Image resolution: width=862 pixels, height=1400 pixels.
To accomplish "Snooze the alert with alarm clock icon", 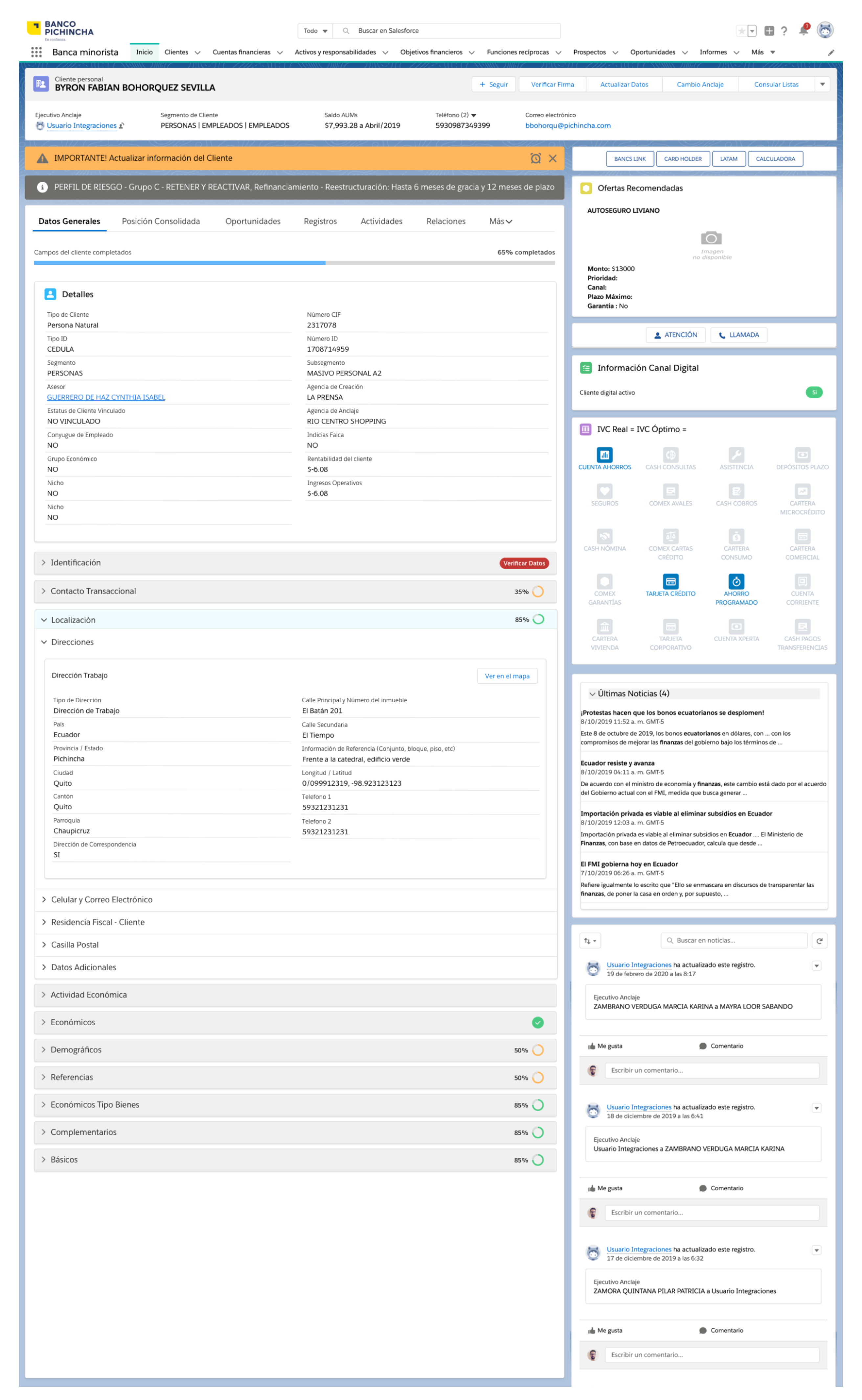I will [535, 158].
